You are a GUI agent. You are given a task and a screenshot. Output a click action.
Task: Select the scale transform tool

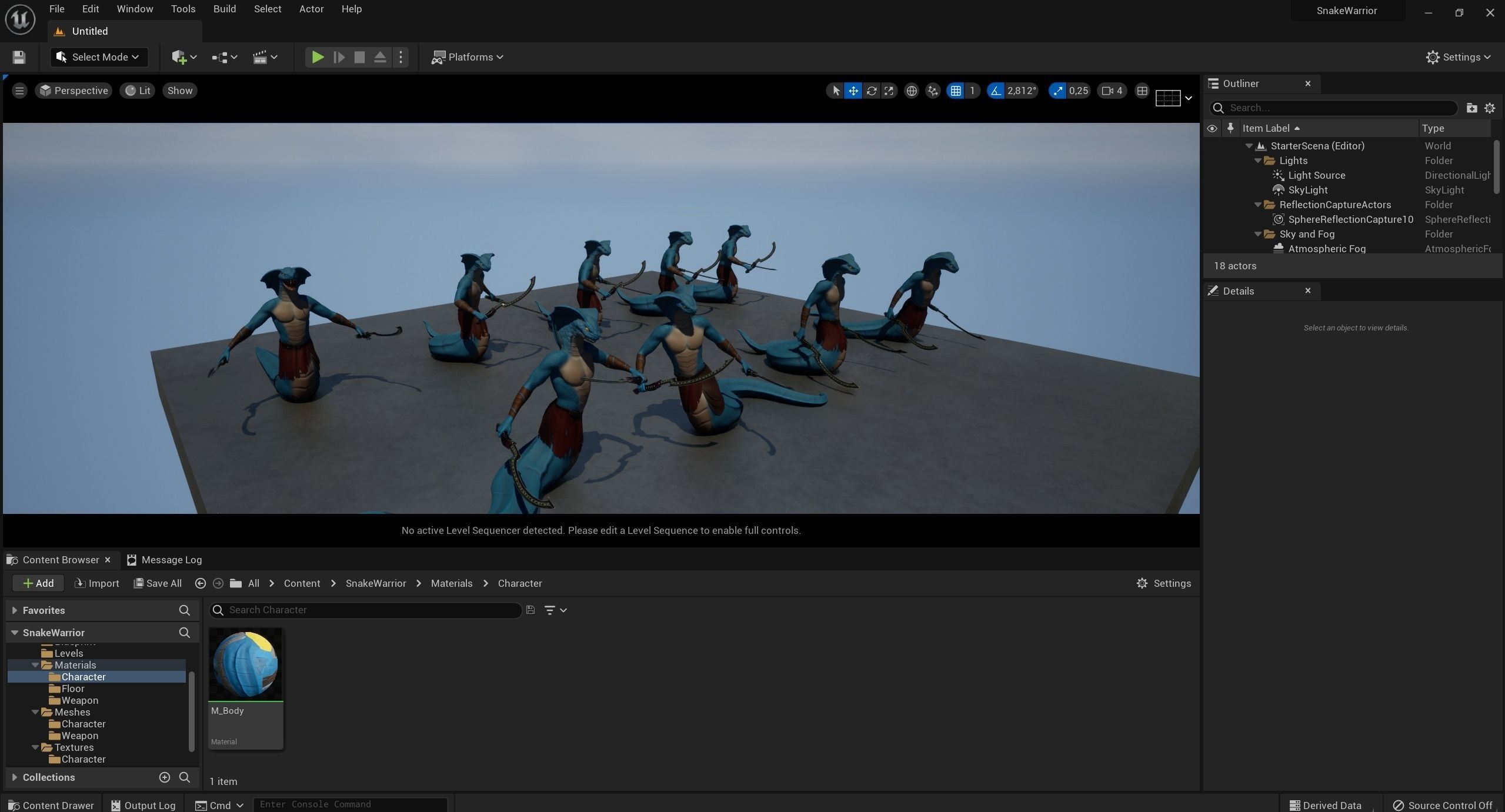click(x=889, y=91)
